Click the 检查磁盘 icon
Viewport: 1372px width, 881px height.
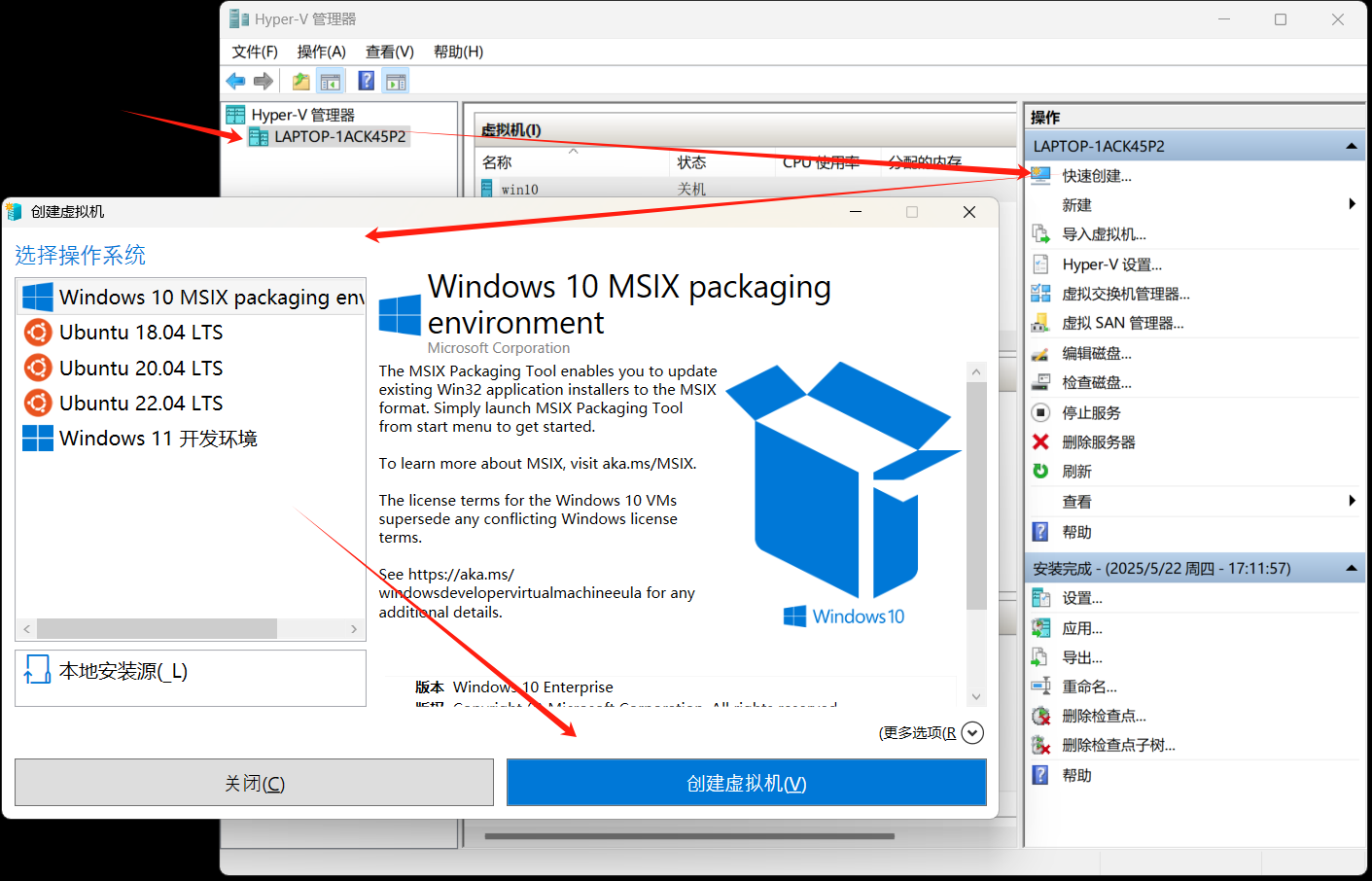click(1040, 382)
